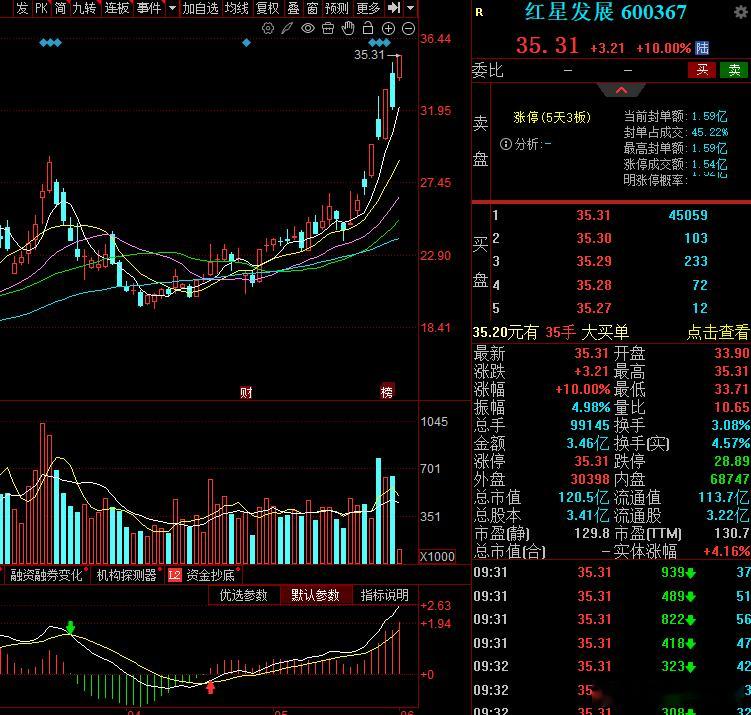Click the 财 marker on chart
The image size is (751, 715).
click(246, 393)
